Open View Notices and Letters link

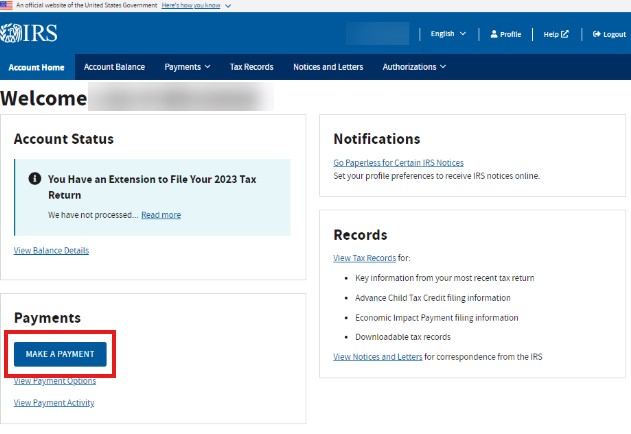tap(377, 357)
